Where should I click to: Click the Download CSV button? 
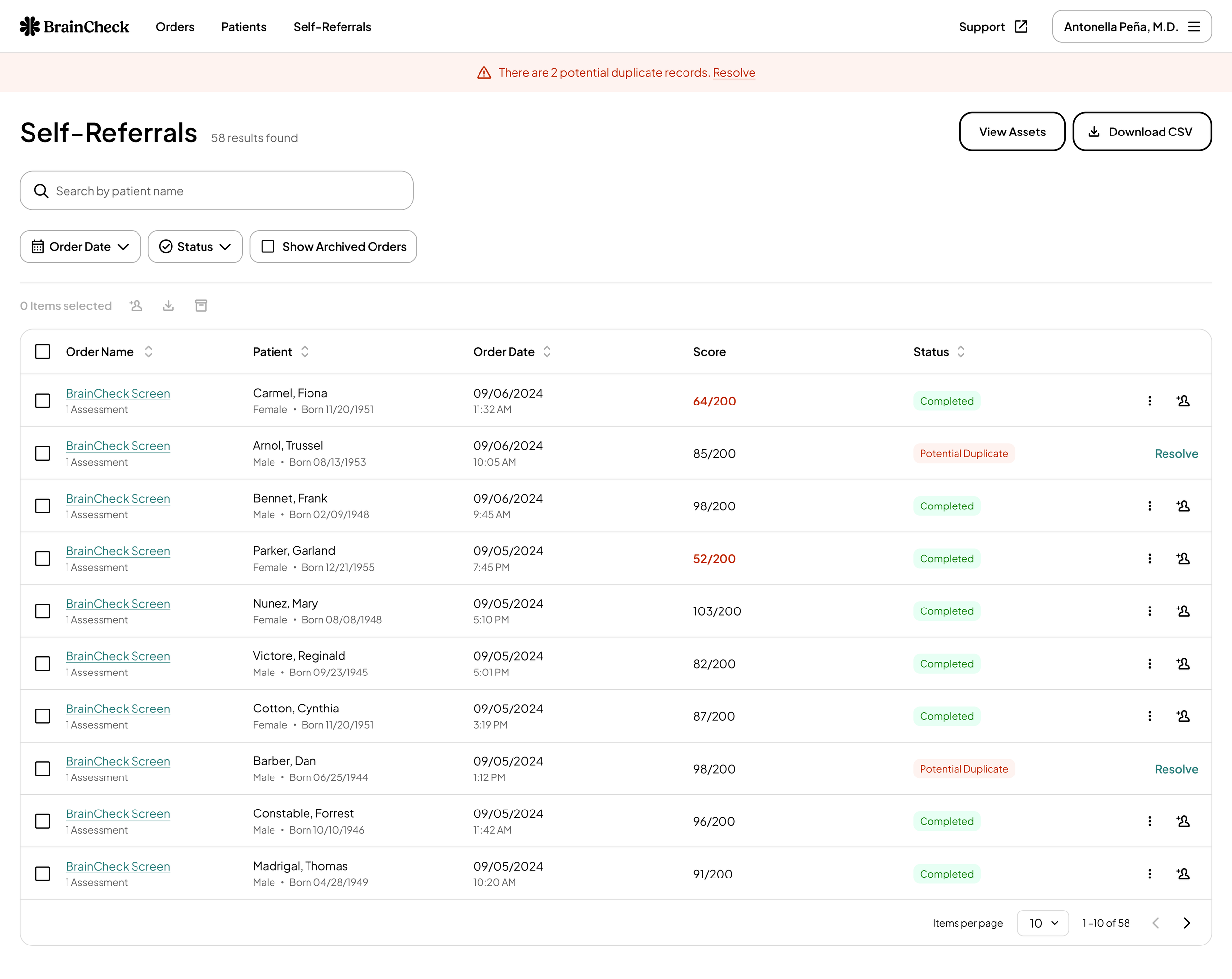1142,132
